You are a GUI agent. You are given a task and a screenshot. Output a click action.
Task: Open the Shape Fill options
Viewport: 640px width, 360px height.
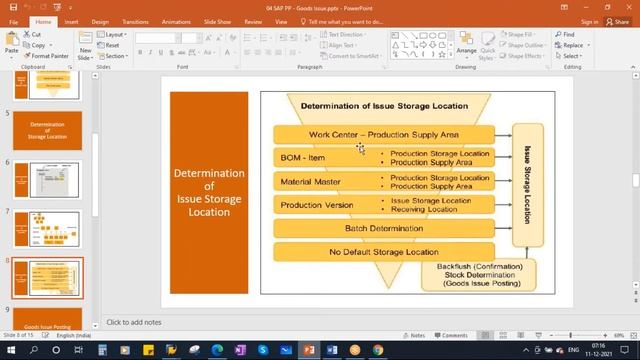tap(518, 35)
